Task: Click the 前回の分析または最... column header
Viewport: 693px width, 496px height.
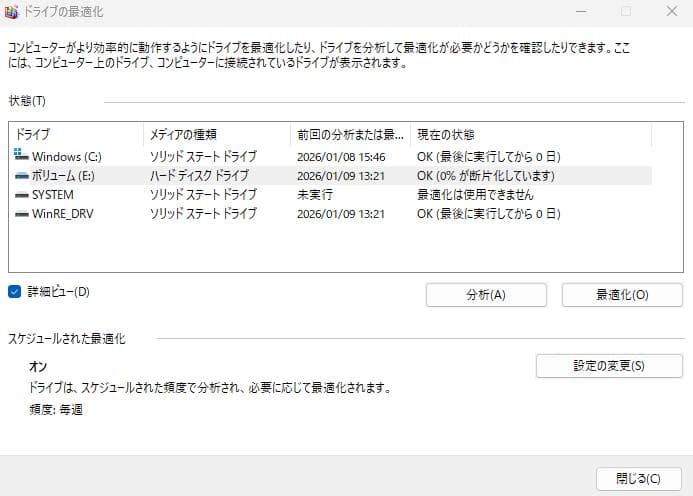Action: click(x=350, y=134)
